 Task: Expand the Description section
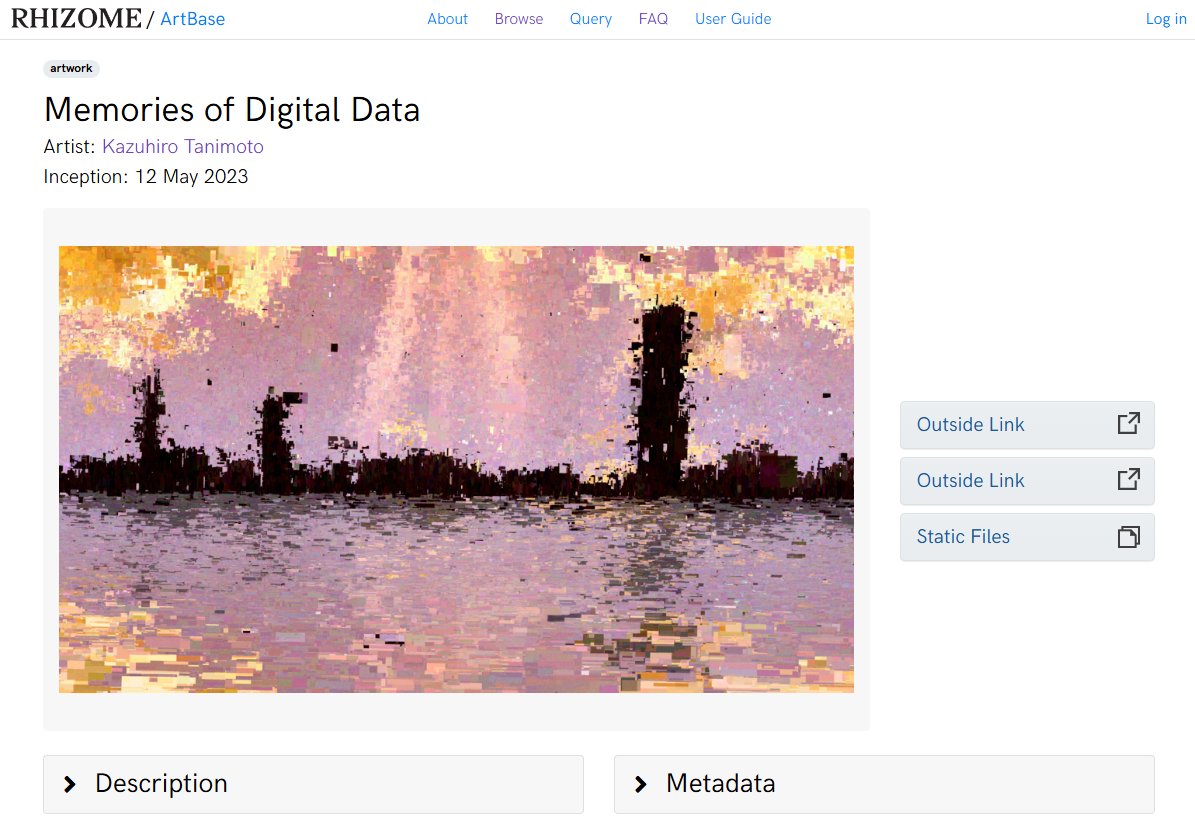(313, 784)
